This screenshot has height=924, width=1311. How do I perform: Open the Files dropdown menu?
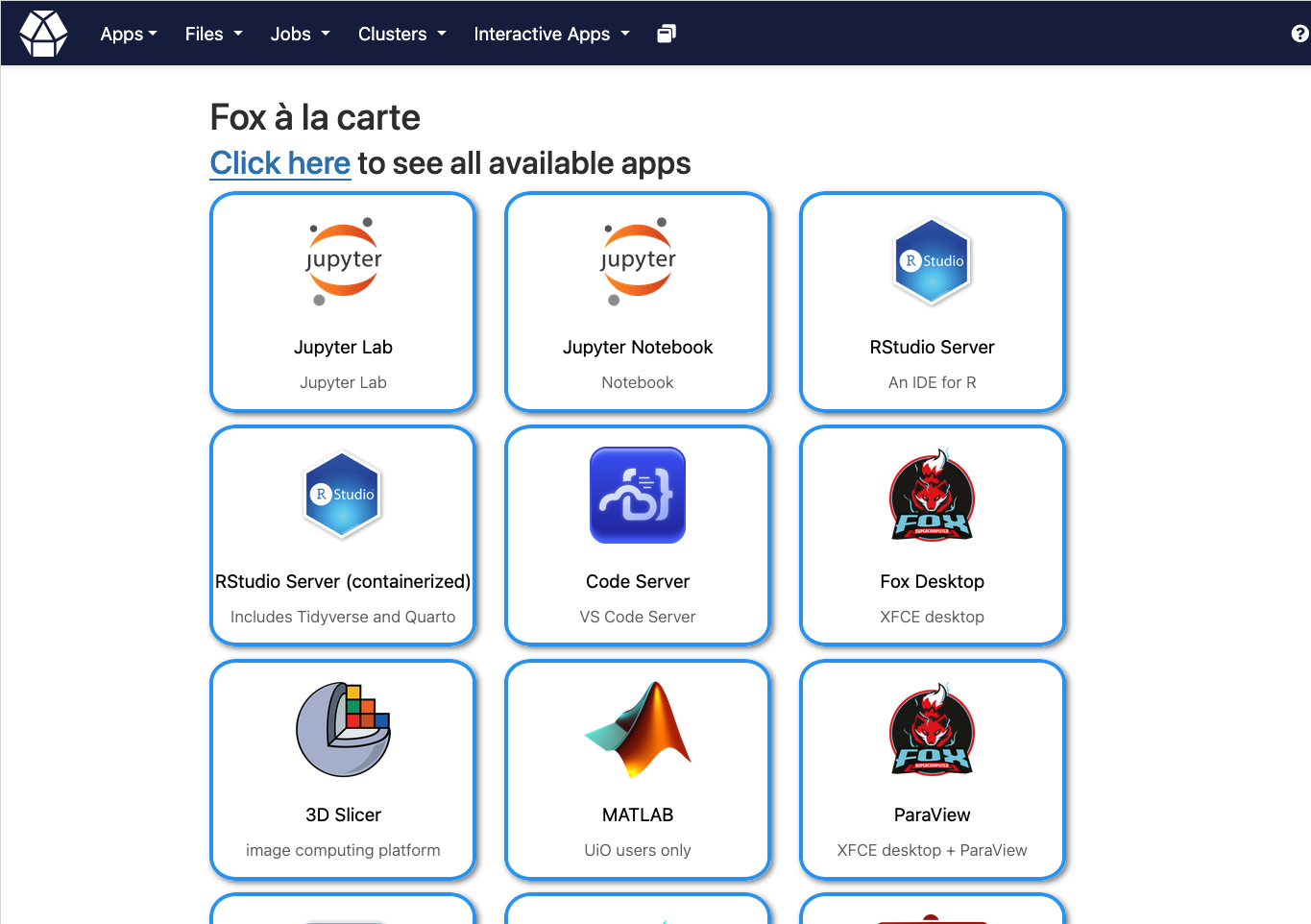[x=214, y=34]
